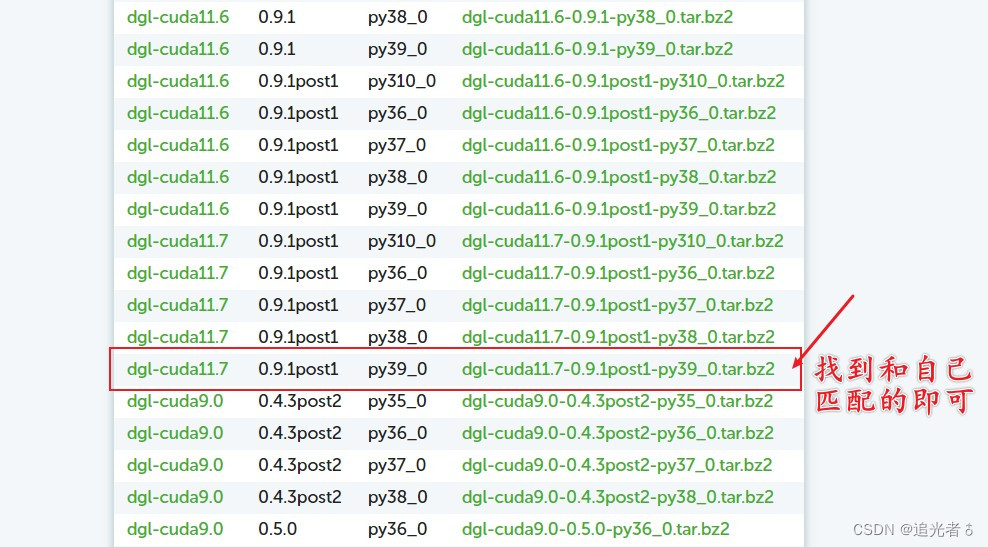Download highlighted dgl-cuda11.7-0.9.1post1-py39_0.tar.bz2 file
The width and height of the screenshot is (988, 547).
(x=618, y=369)
